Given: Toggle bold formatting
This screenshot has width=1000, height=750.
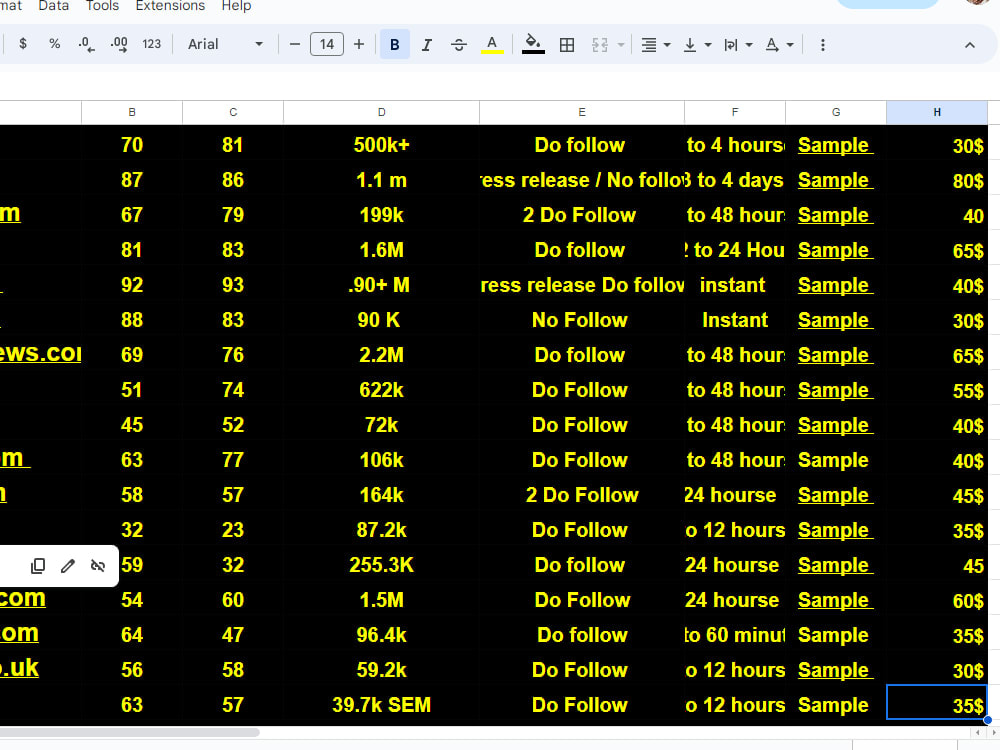Looking at the screenshot, I should click(395, 44).
